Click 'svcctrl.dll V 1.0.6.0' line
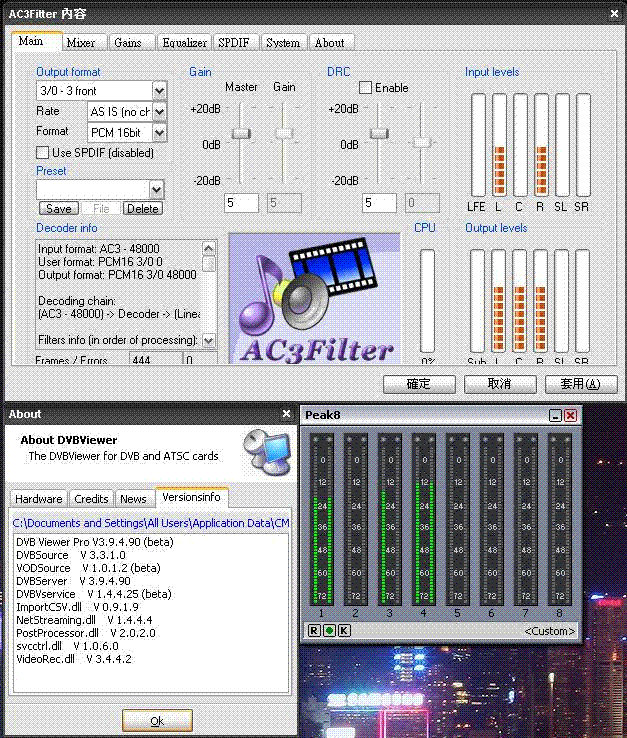This screenshot has height=738, width=627. 67,646
